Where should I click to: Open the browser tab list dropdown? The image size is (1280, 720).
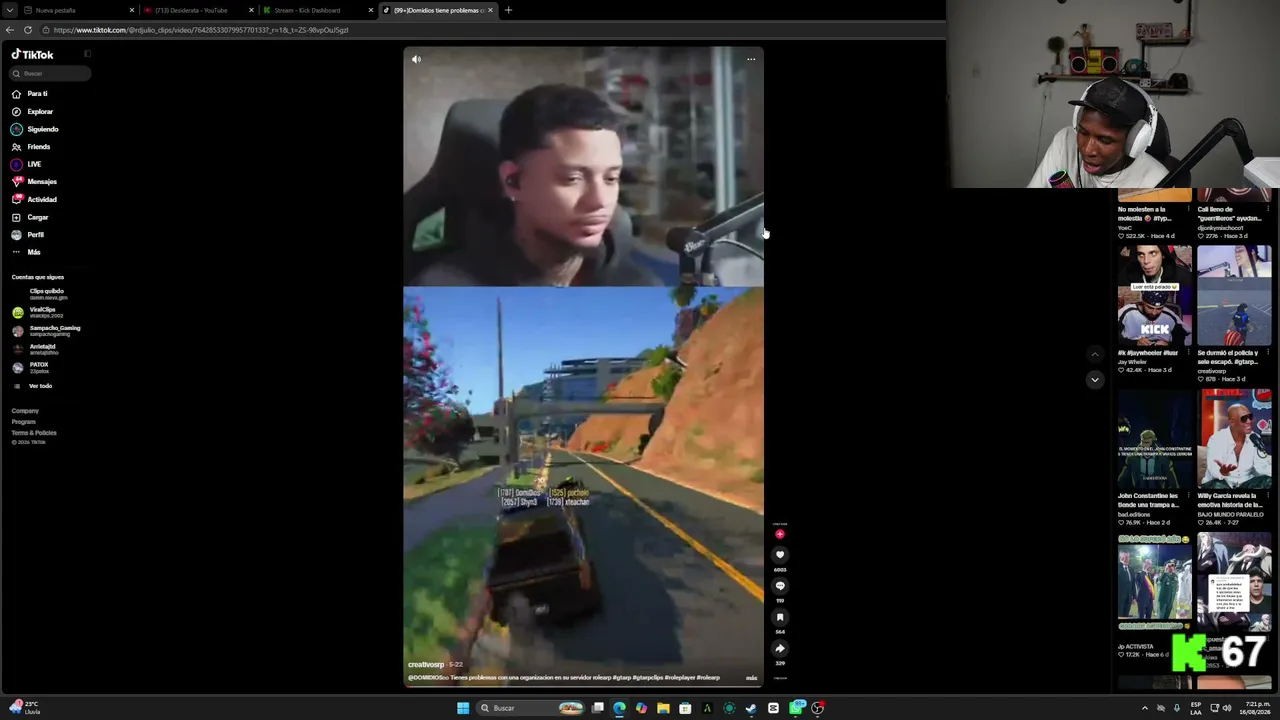click(x=9, y=10)
